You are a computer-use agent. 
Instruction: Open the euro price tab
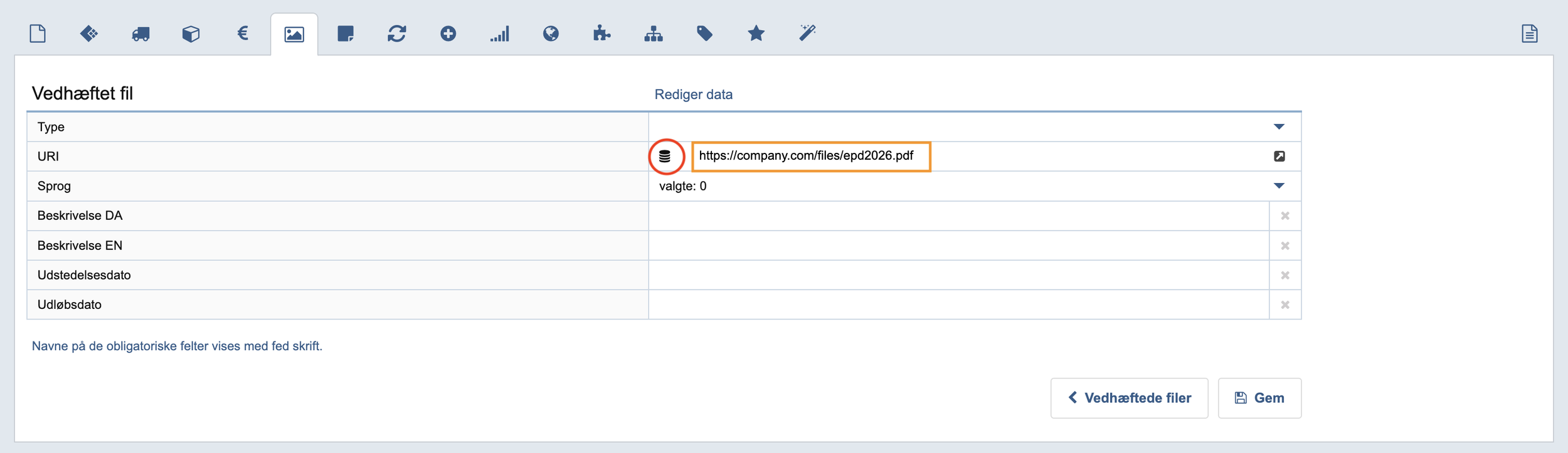pos(243,33)
